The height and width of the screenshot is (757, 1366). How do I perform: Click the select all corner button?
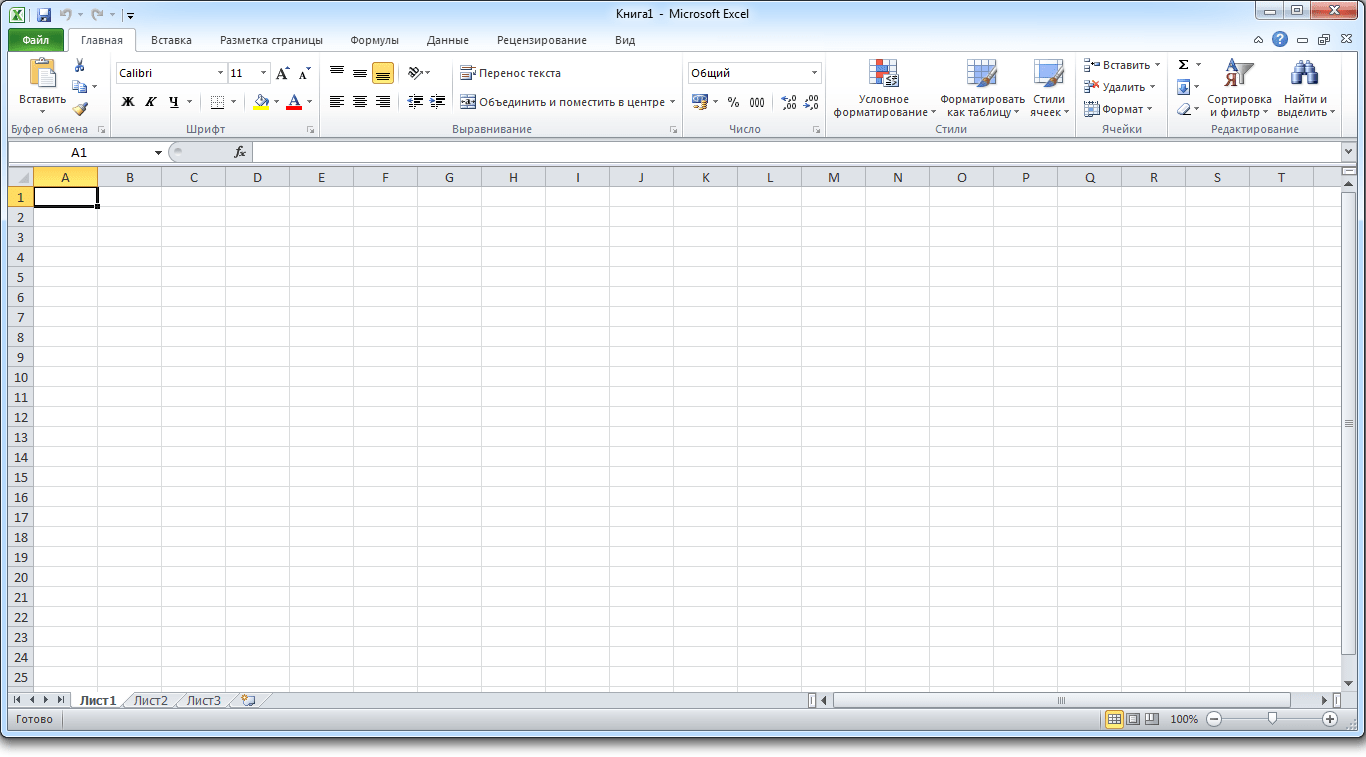pyautogui.click(x=21, y=177)
